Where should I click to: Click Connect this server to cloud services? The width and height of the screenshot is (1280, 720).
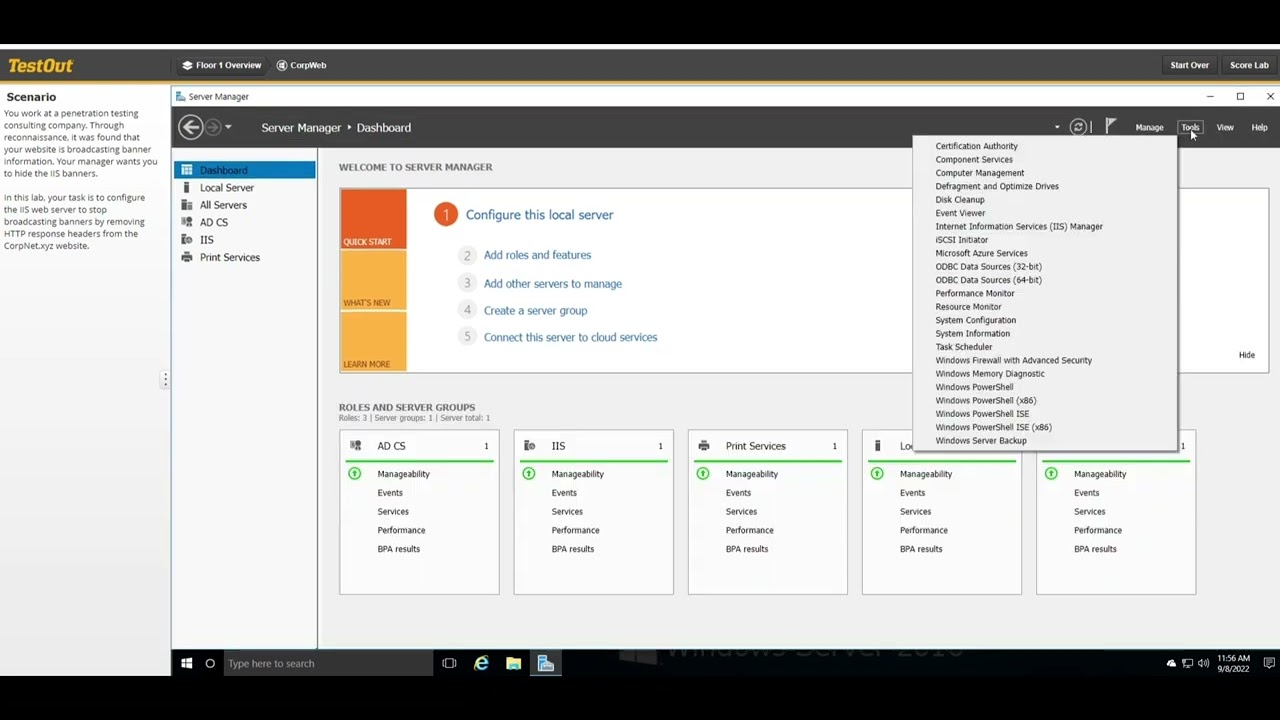pyautogui.click(x=570, y=338)
